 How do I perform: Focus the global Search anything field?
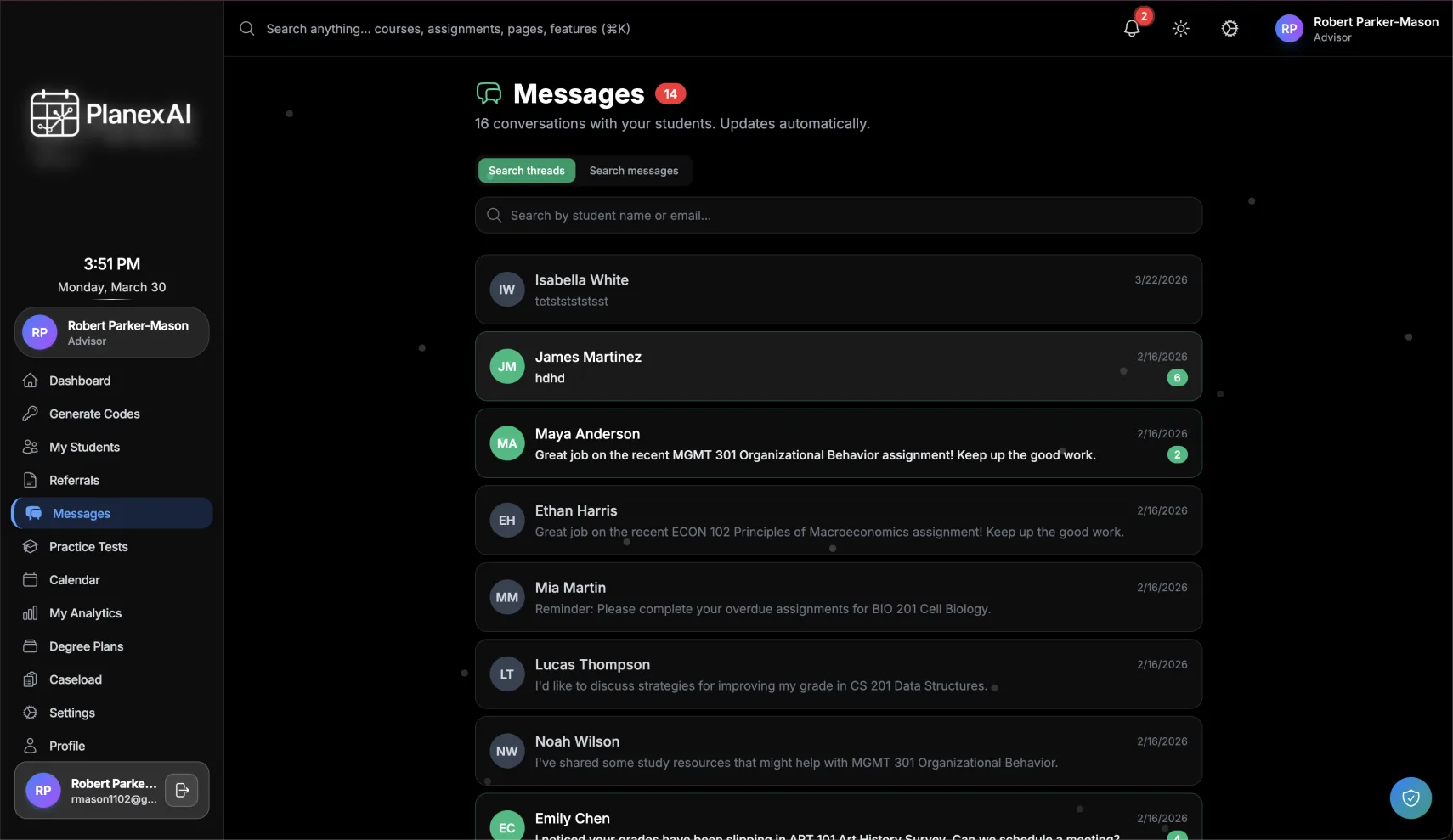(448, 29)
